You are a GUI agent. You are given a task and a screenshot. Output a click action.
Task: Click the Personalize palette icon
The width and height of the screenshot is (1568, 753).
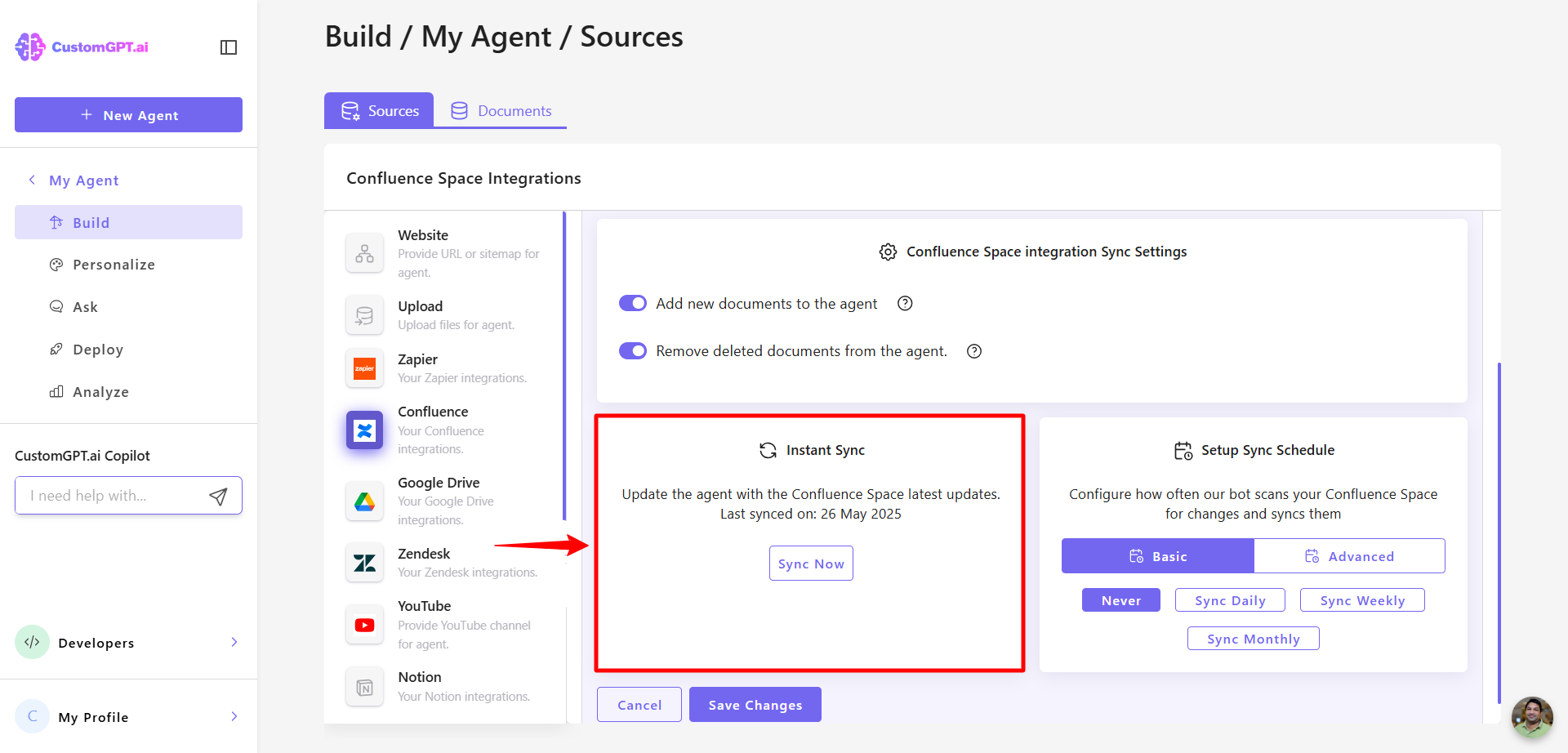[x=56, y=265]
